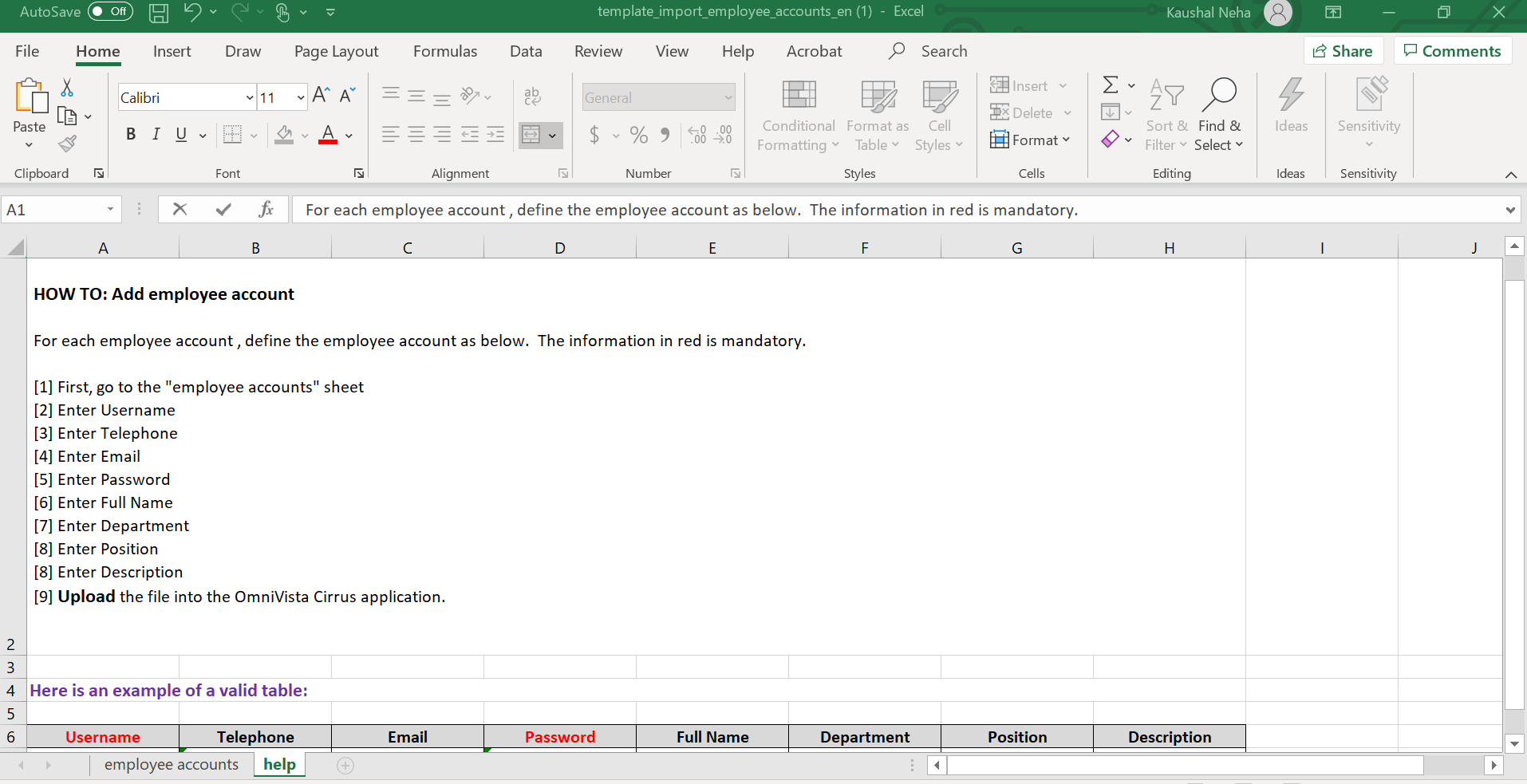This screenshot has width=1527, height=784.
Task: Apply the red font color swatch
Action: [x=328, y=134]
